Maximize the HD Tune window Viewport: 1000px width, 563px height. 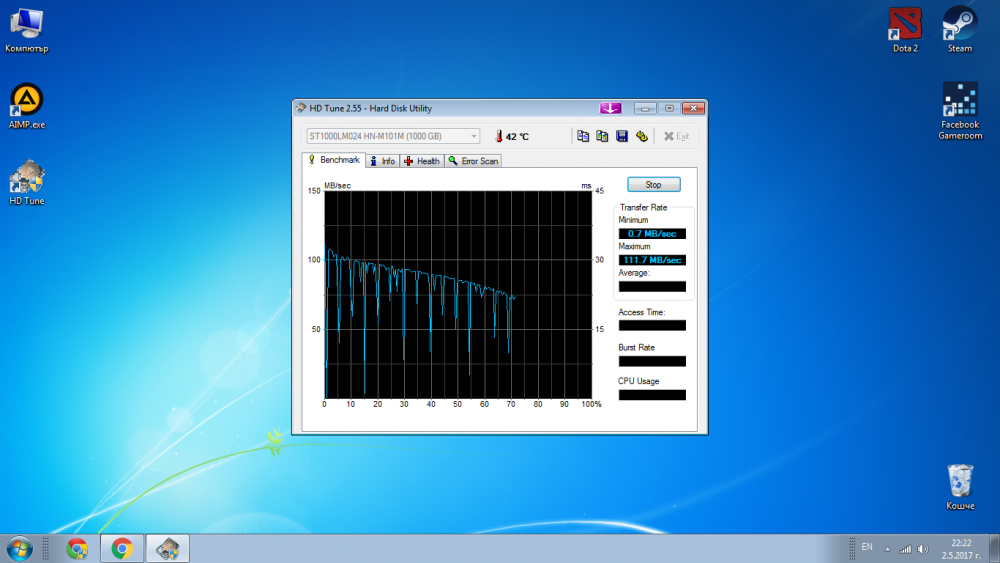pos(669,108)
